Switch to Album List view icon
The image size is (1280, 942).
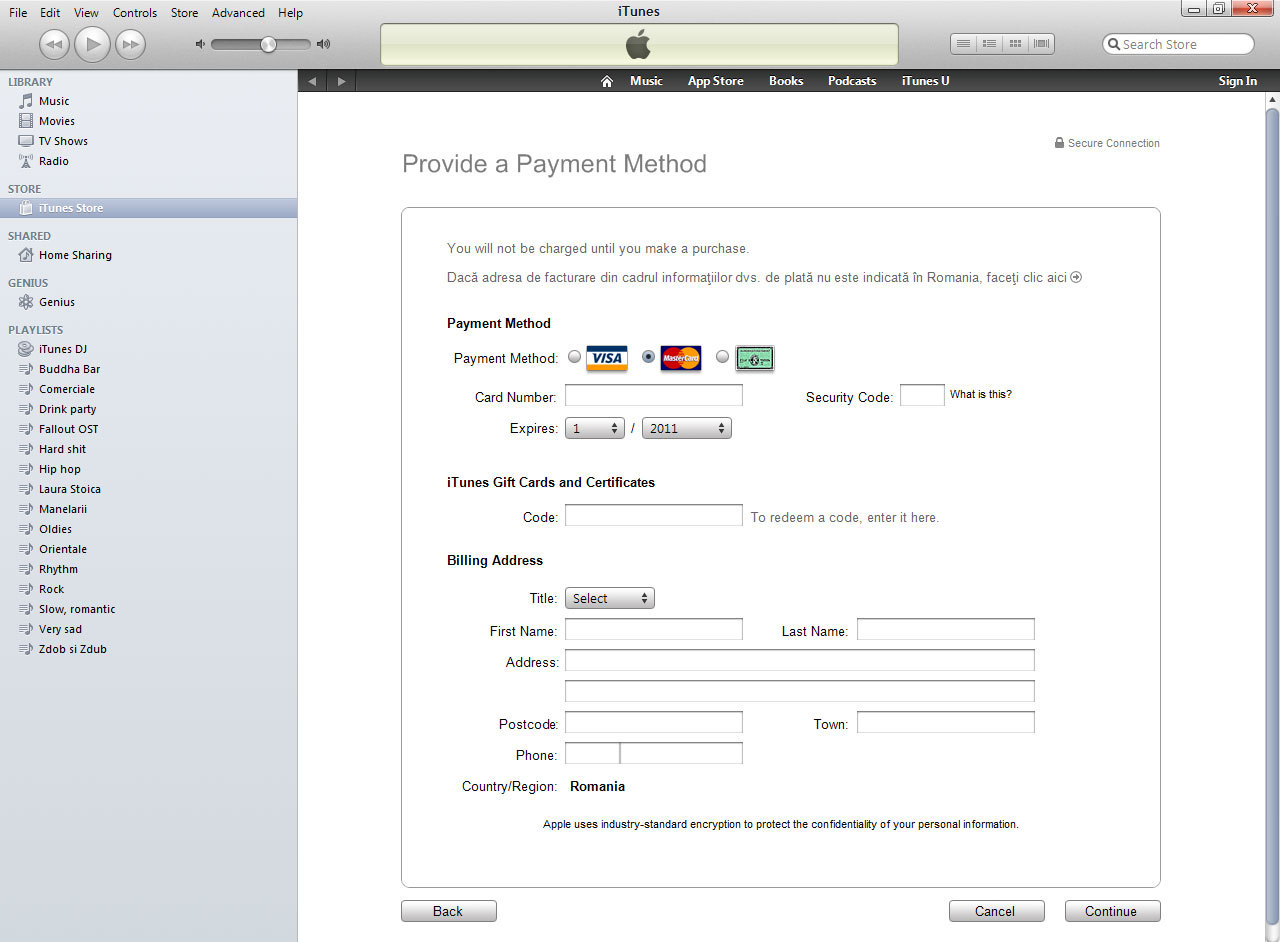click(989, 44)
